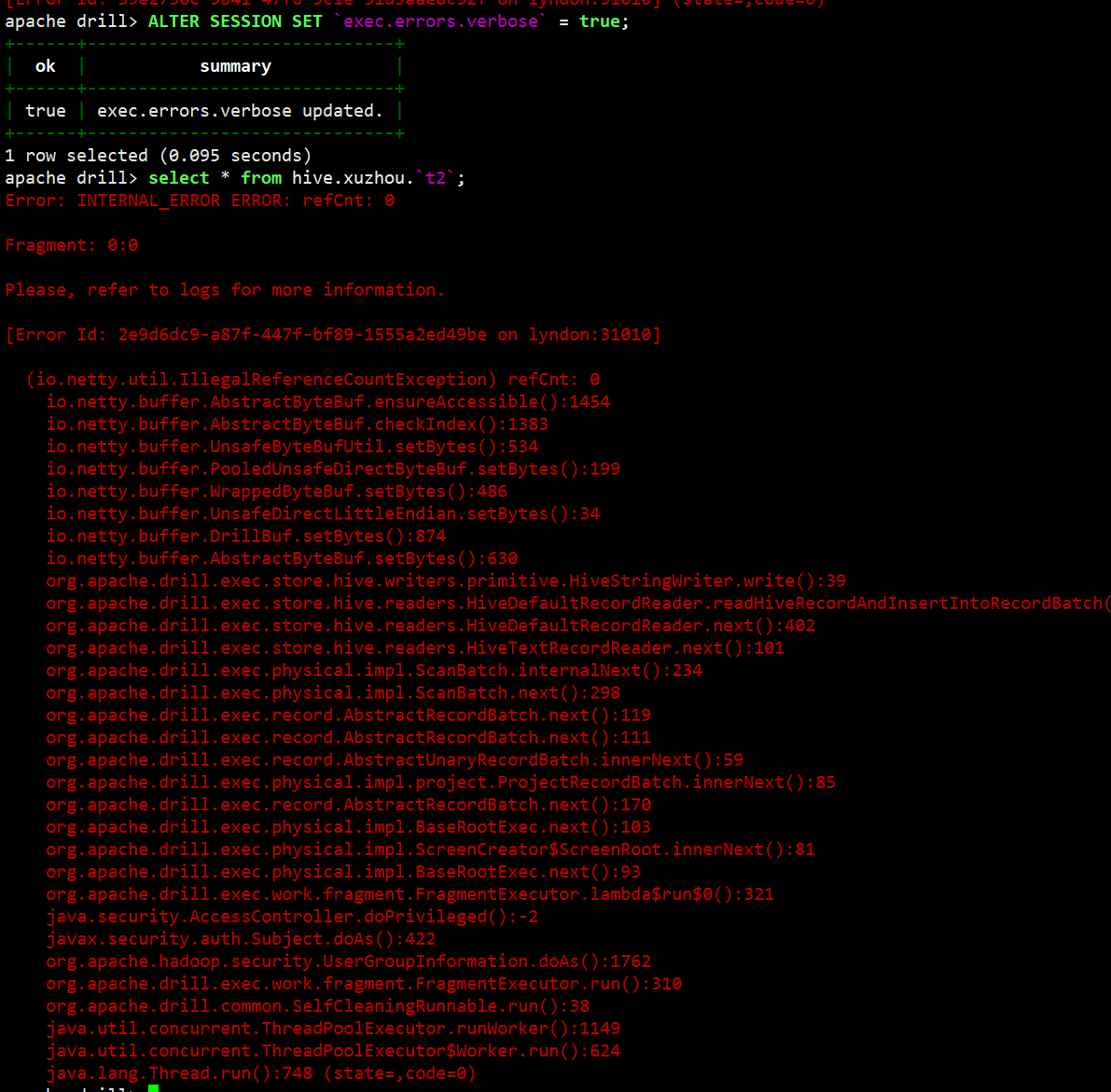Click the IllegalReferenceCountException line

313,380
